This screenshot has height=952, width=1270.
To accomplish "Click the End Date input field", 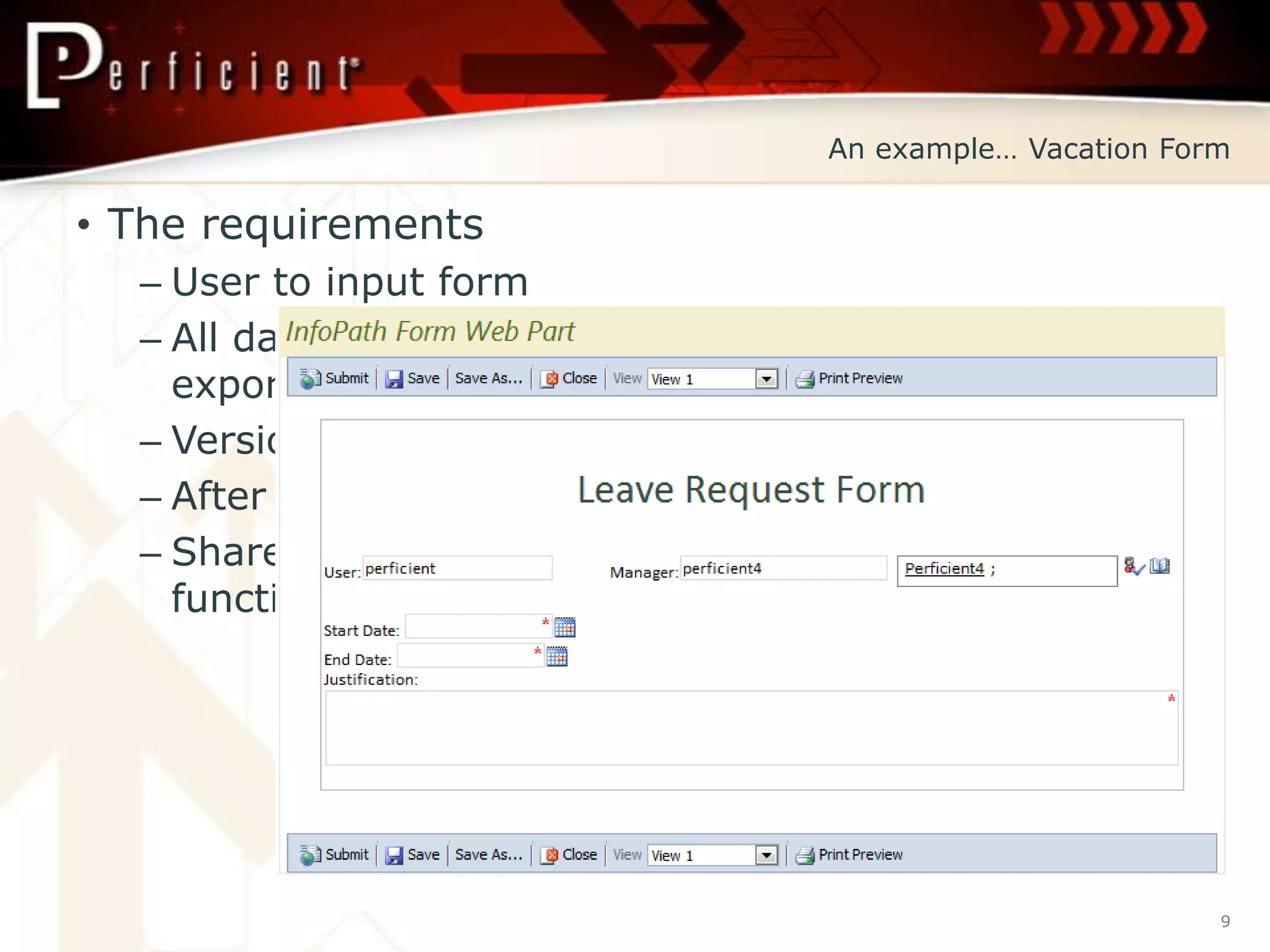I will click(471, 655).
